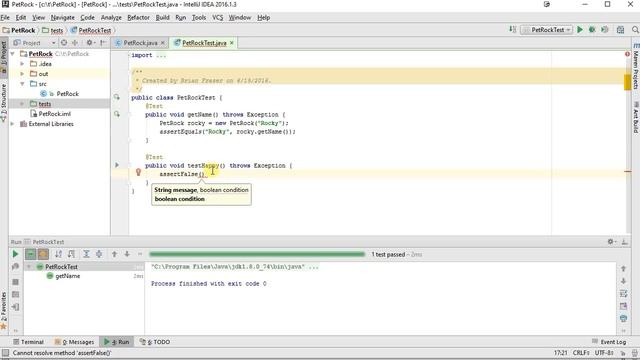Expand the folded import statement
This screenshot has width=640, height=360.
[x=160, y=55]
